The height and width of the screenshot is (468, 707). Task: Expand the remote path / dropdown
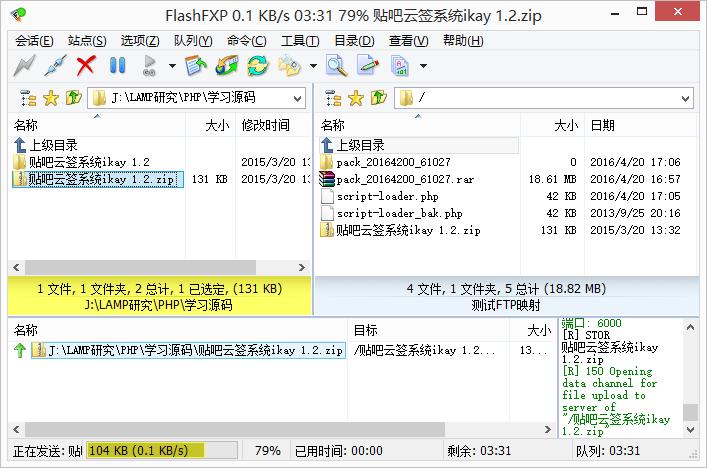pos(685,98)
